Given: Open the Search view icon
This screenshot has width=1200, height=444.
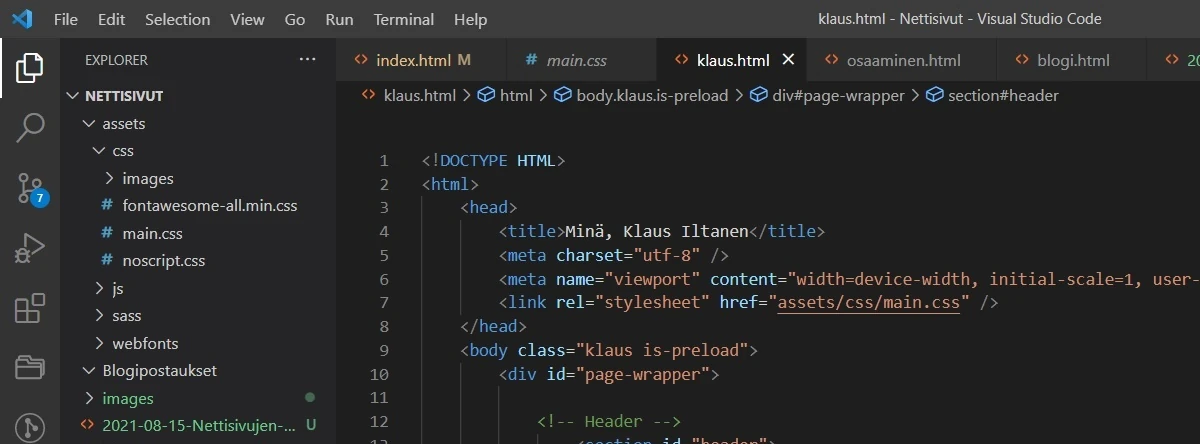Looking at the screenshot, I should click(x=30, y=127).
